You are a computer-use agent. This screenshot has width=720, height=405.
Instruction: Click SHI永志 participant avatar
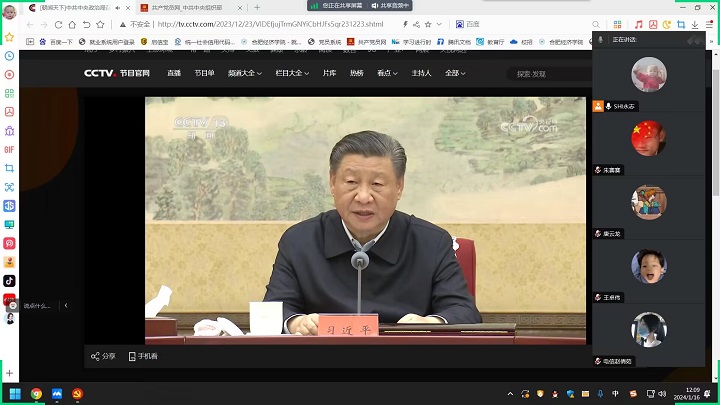[x=648, y=74]
